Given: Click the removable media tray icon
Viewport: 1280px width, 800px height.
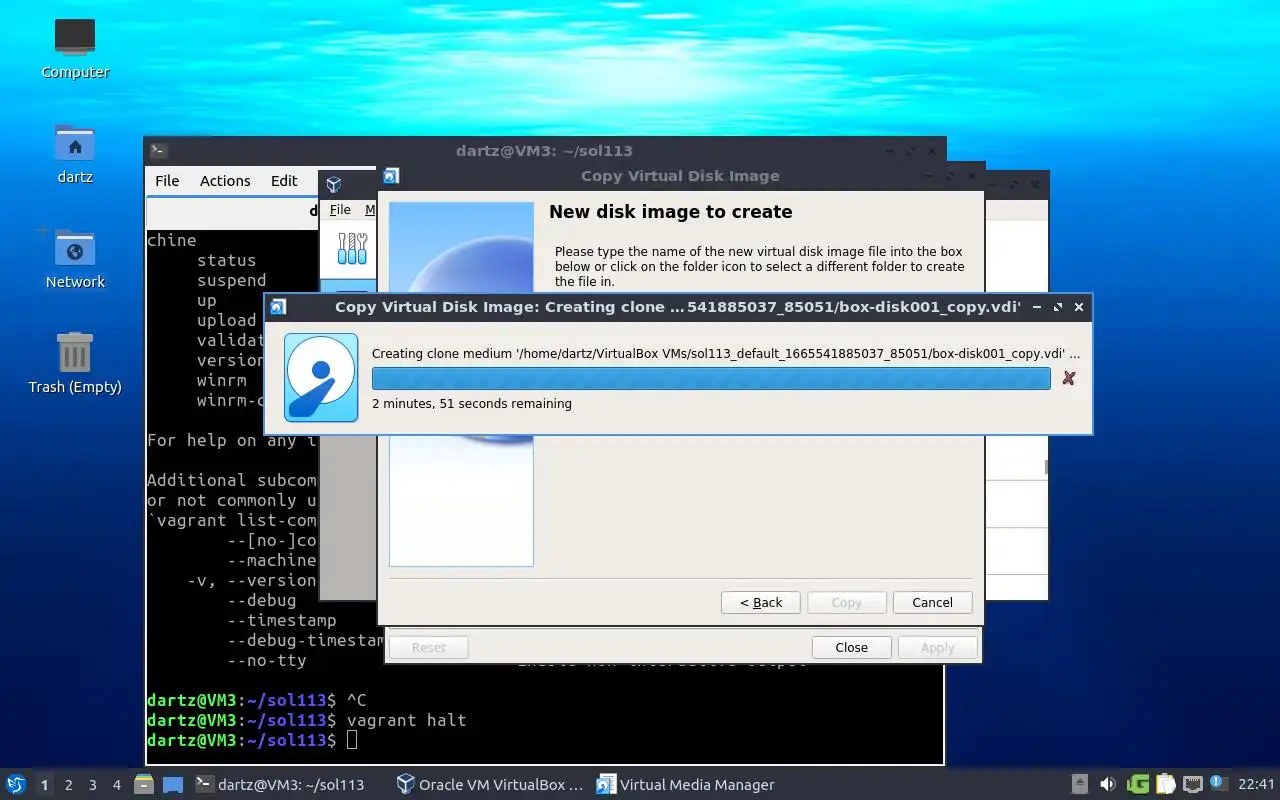Looking at the screenshot, I should 1080,784.
